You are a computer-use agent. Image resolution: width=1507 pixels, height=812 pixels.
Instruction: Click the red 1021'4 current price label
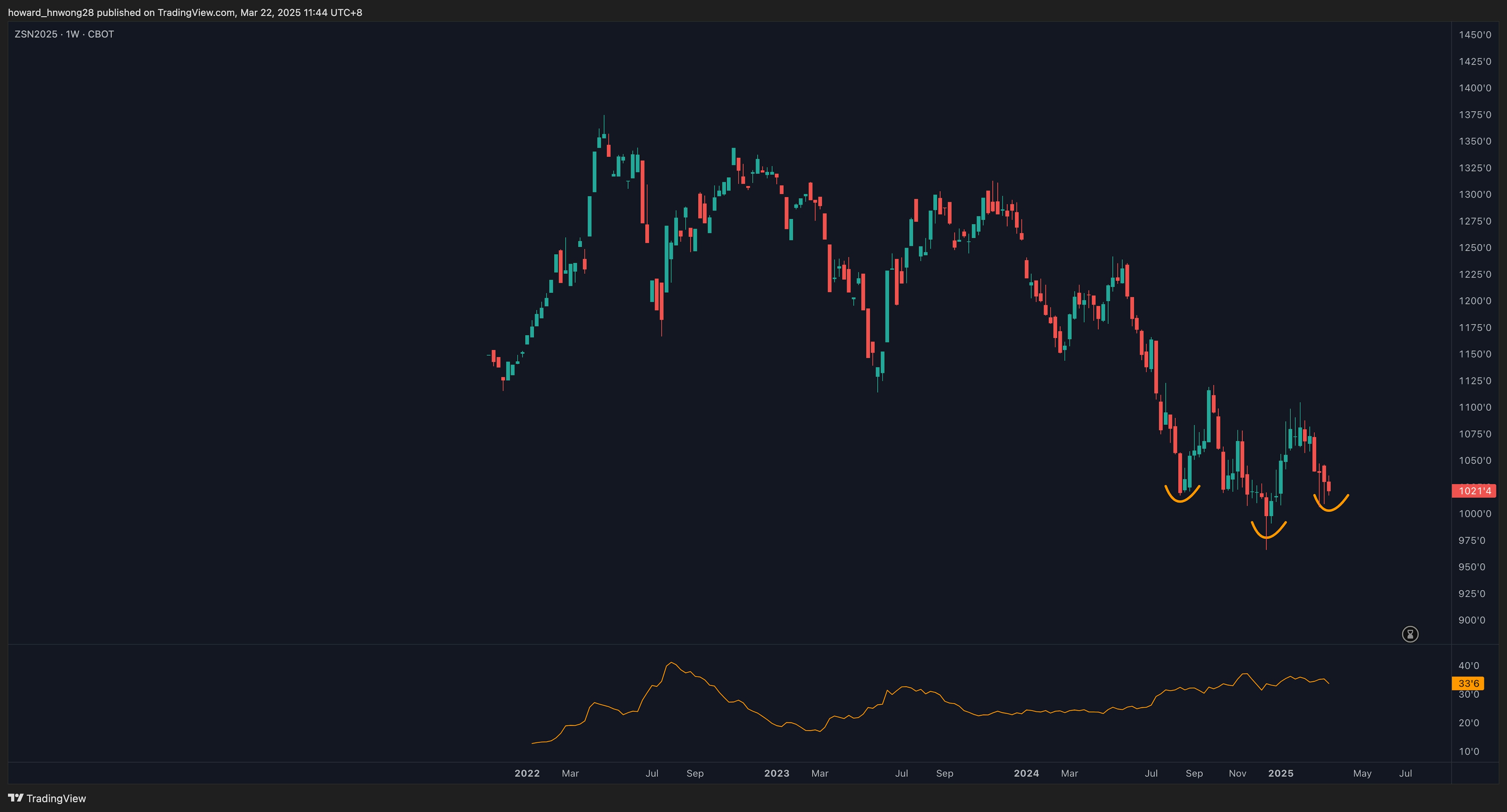(1474, 490)
